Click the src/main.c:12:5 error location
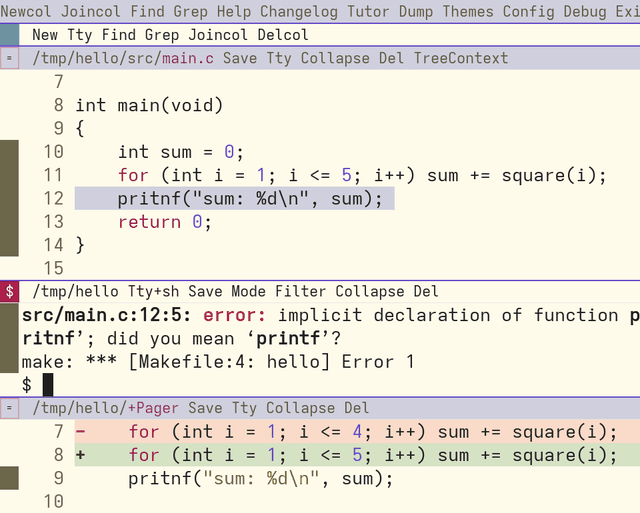The width and height of the screenshot is (640, 513). [x=106, y=315]
